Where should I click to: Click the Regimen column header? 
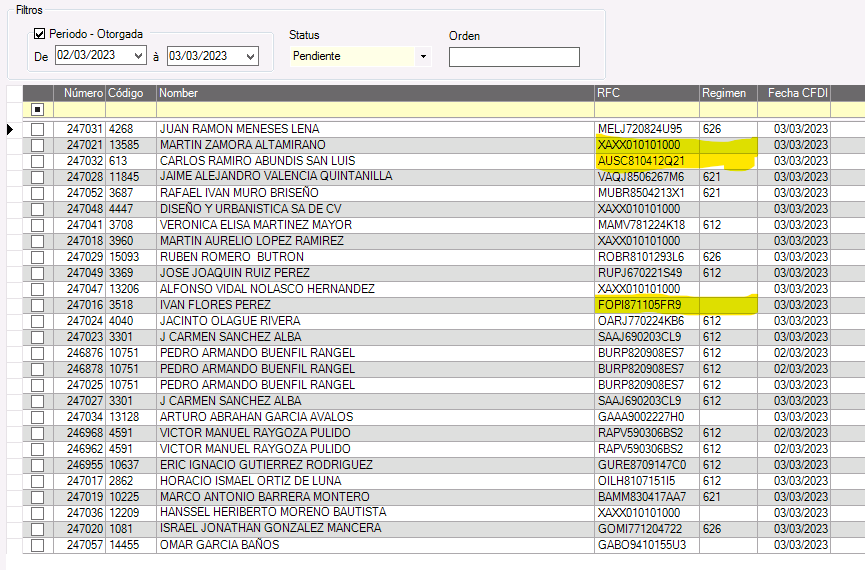point(724,93)
